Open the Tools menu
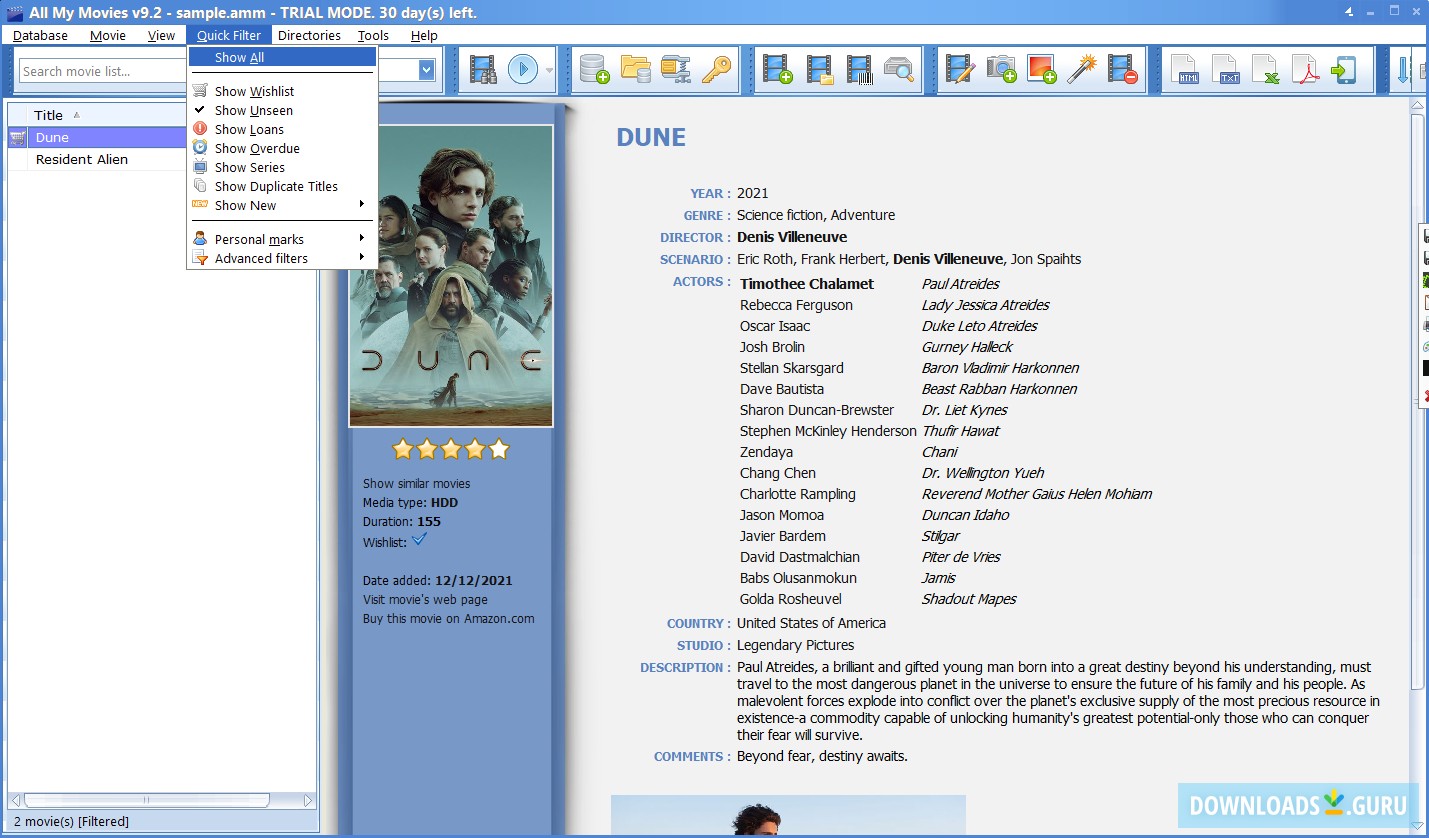 click(373, 35)
